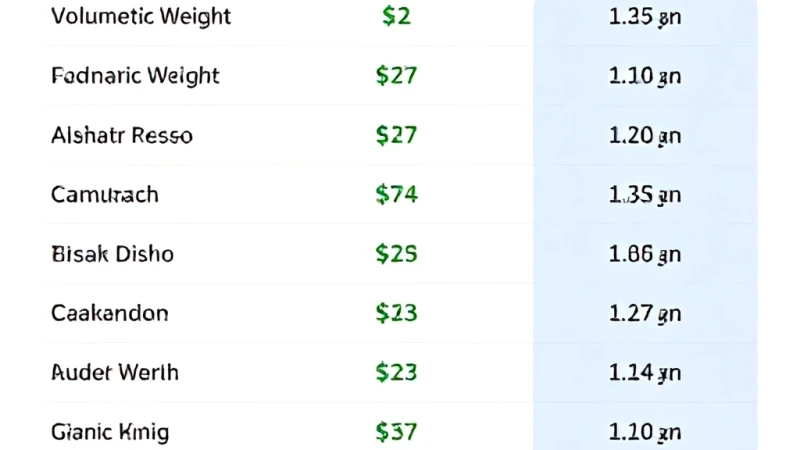Viewport: 800px width, 450px height.
Task: Select the 1.86 gn cell
Action: [x=645, y=255]
